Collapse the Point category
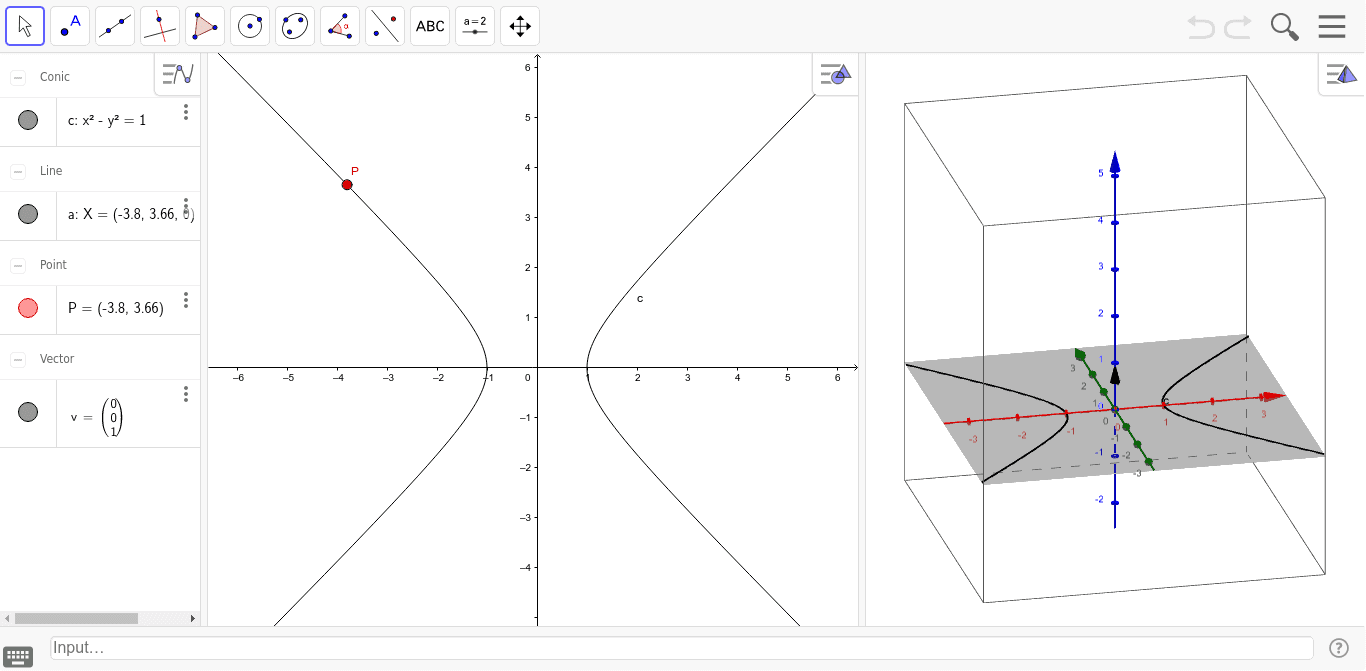 click(x=18, y=265)
